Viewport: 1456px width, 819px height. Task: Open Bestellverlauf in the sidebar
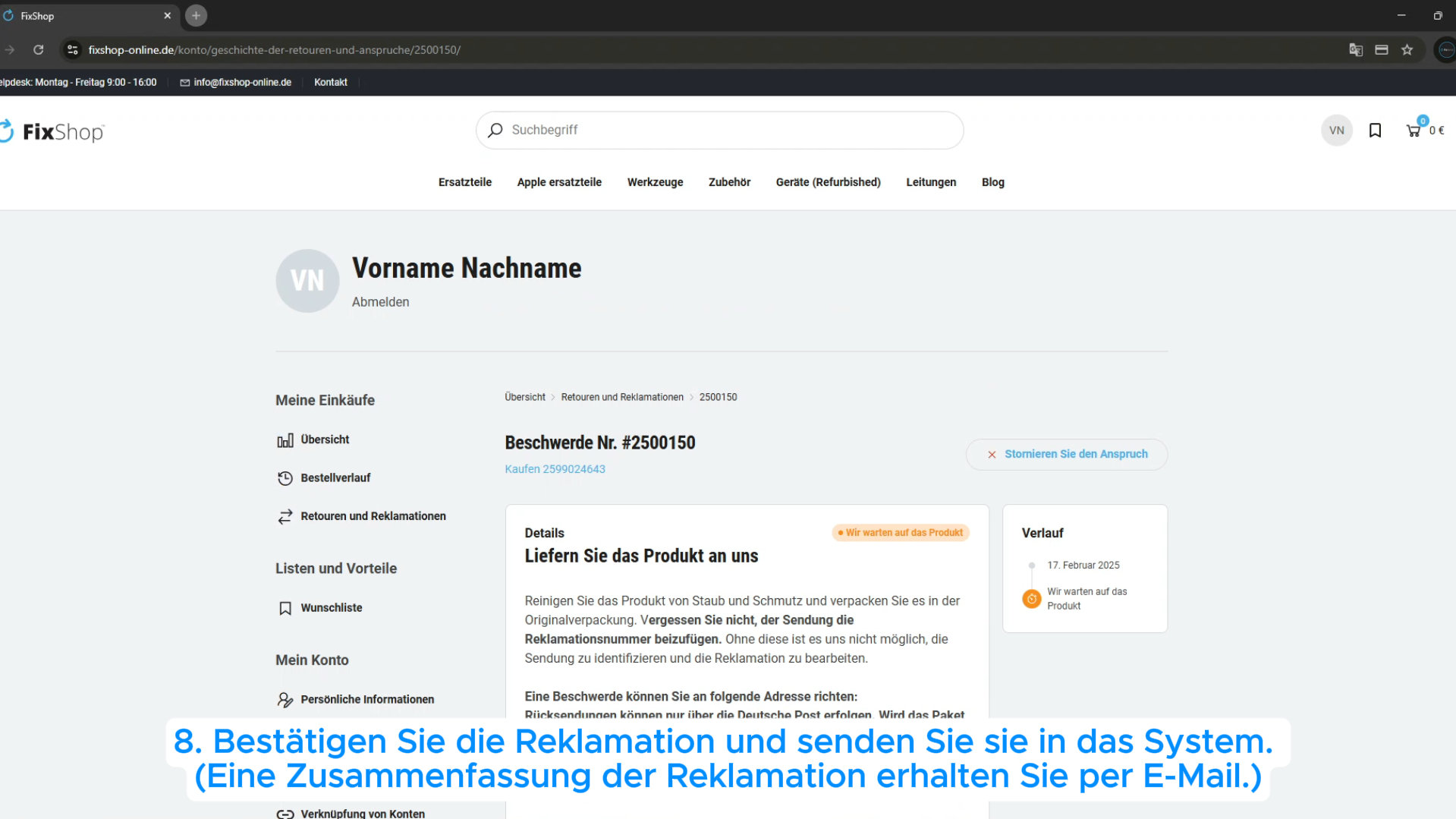click(335, 478)
